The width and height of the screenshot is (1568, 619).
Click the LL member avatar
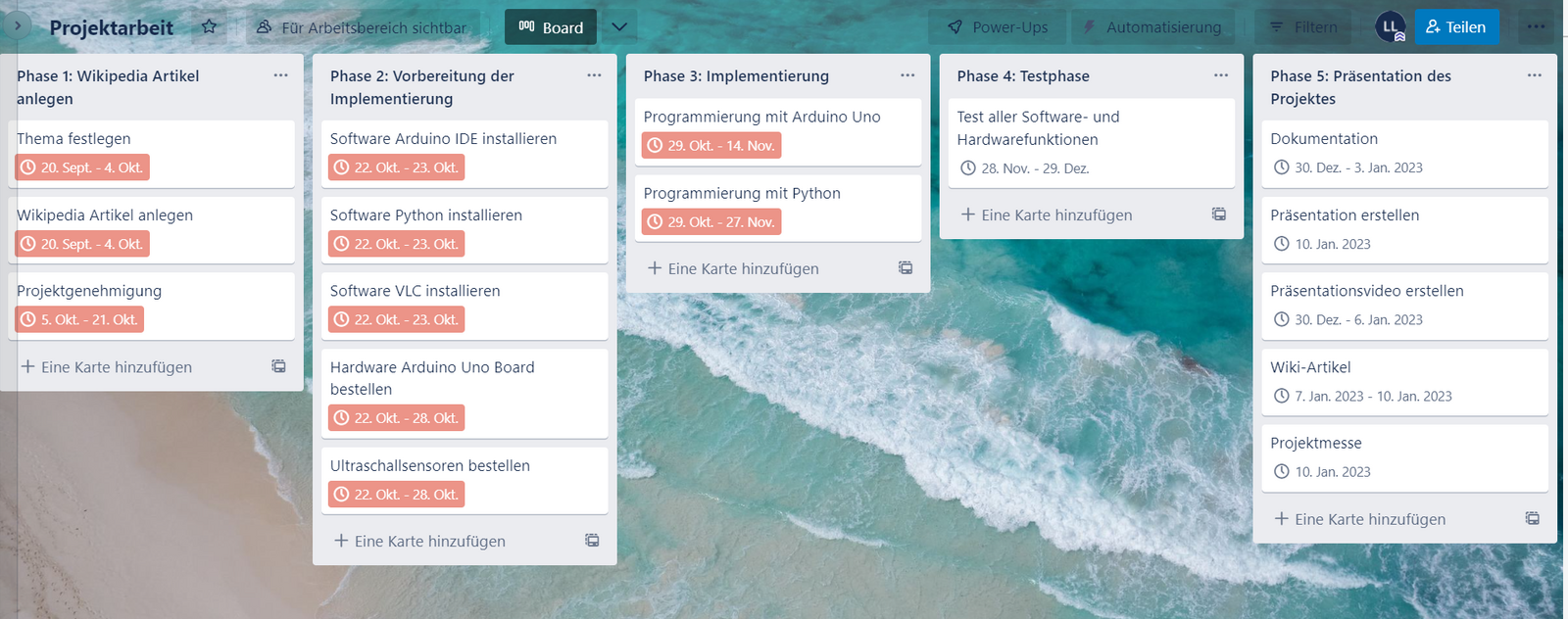pos(1390,27)
